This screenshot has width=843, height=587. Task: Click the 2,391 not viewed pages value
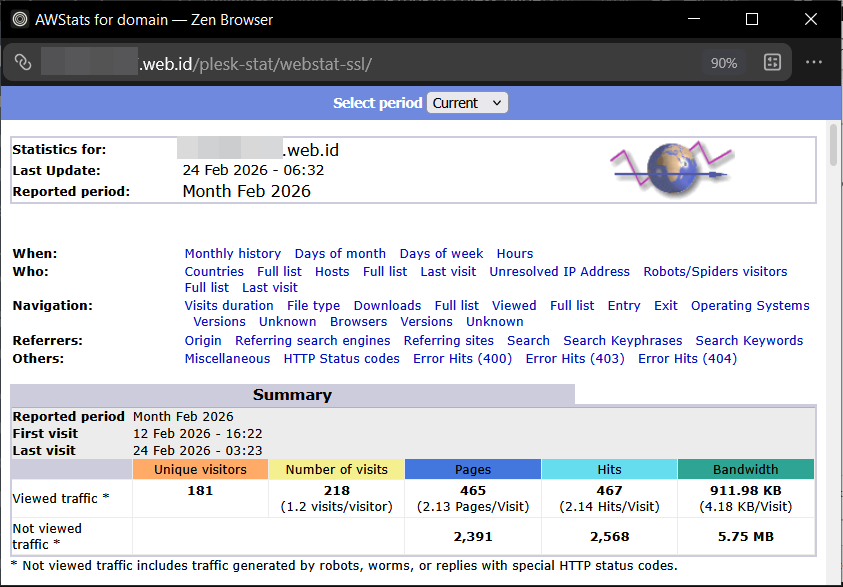(x=473, y=536)
